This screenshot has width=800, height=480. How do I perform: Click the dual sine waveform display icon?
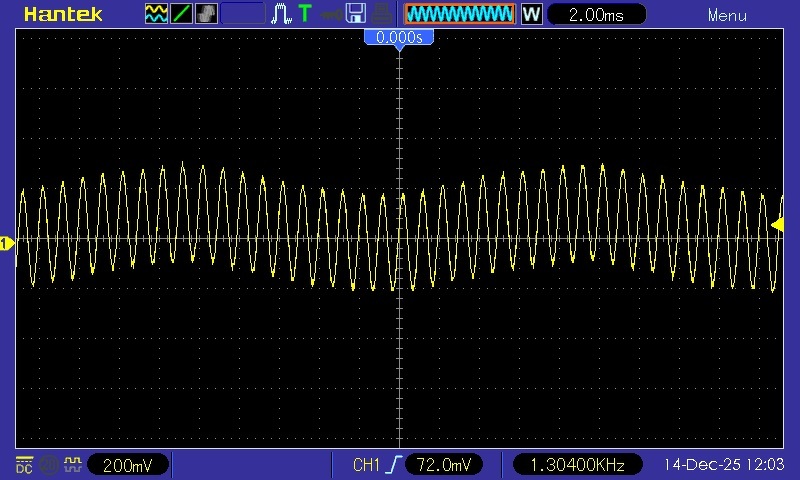click(156, 14)
